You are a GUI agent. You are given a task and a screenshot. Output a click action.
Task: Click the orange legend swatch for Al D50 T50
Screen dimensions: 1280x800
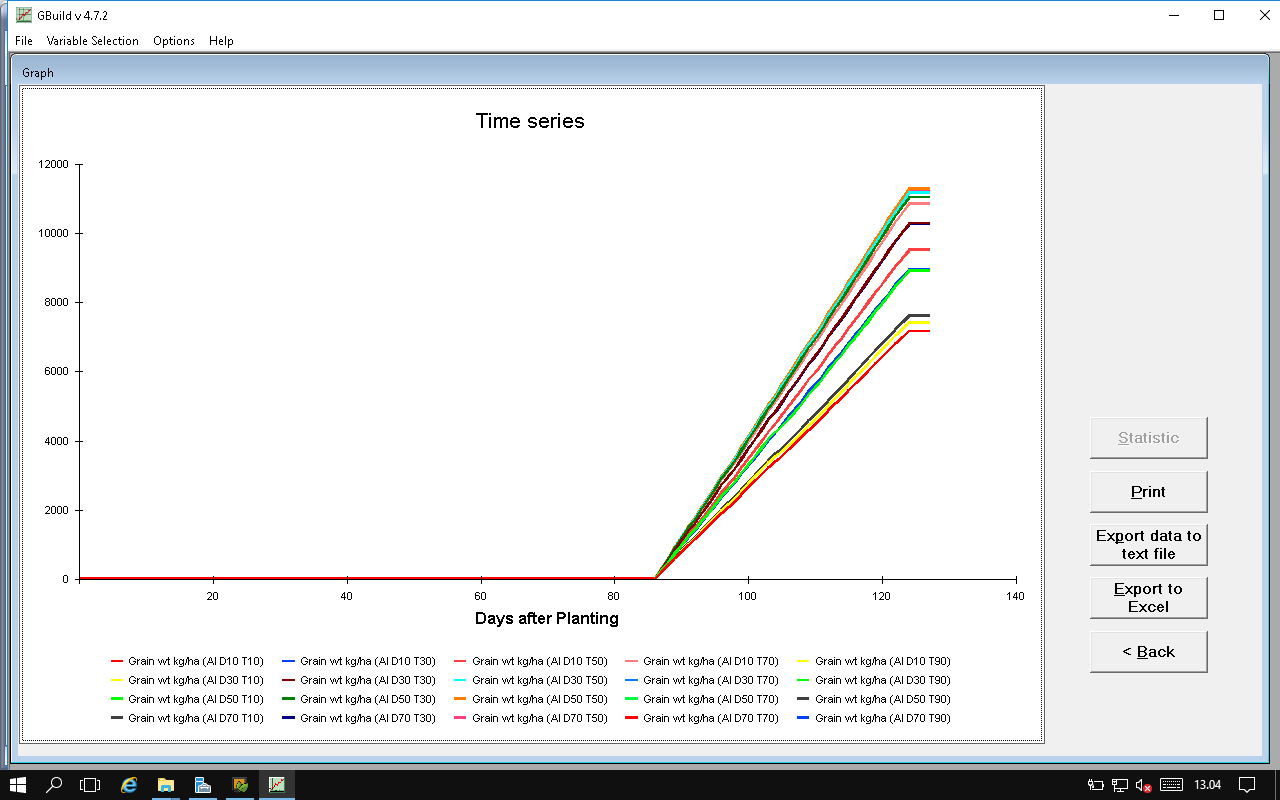[x=461, y=700]
